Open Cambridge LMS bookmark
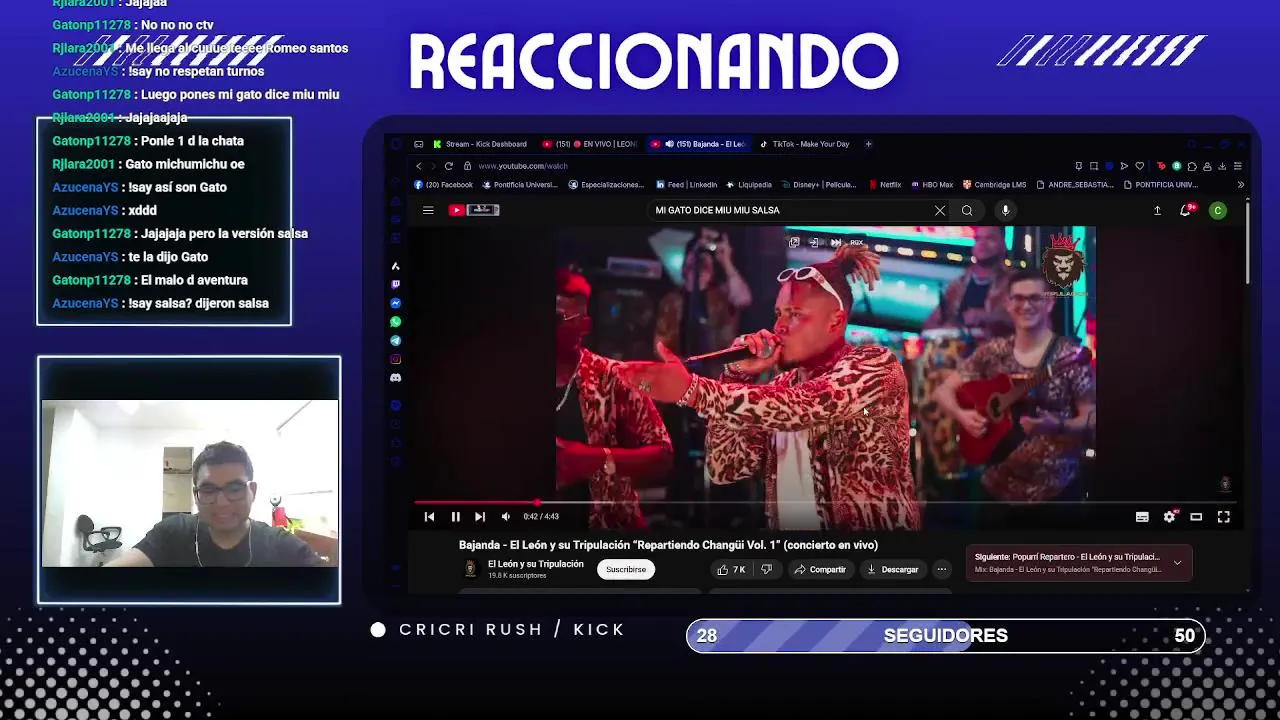The height and width of the screenshot is (720, 1280). (995, 185)
